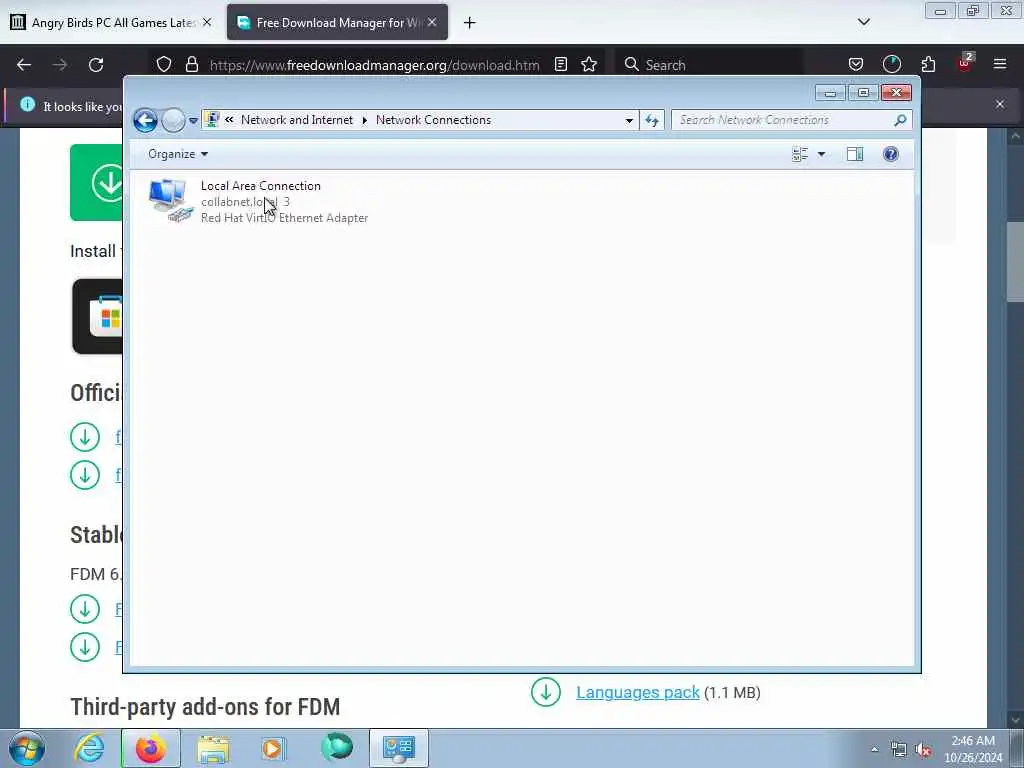Click first green download icon under Official heading

coord(85,438)
